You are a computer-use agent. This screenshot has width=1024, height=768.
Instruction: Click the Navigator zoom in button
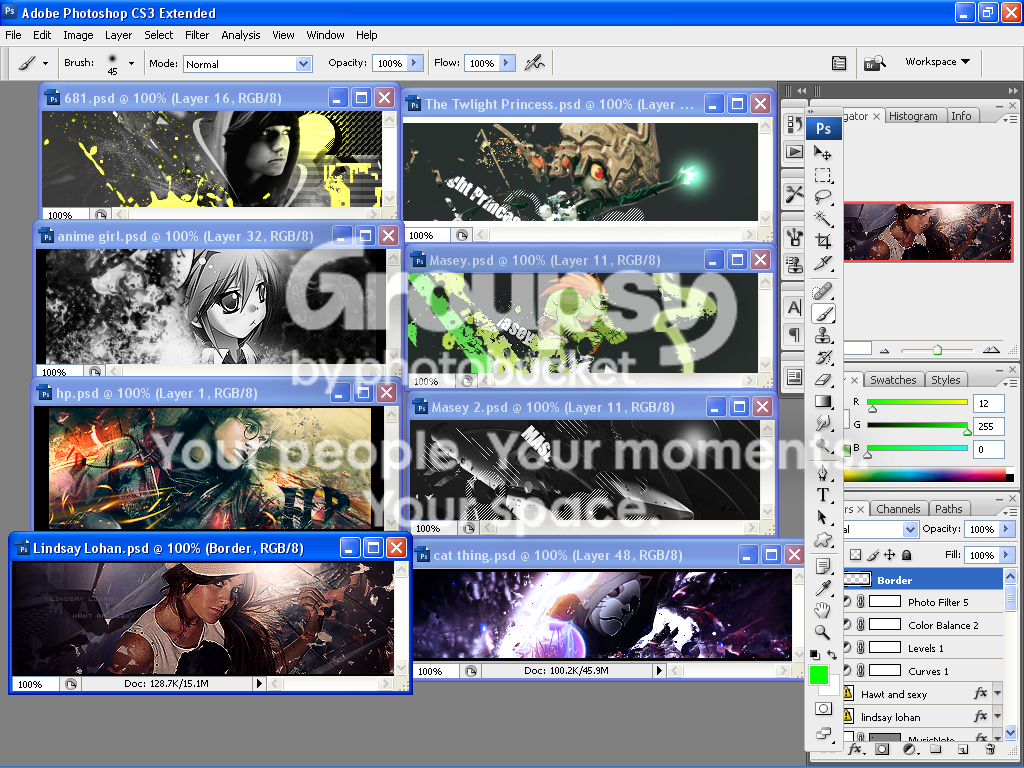[x=991, y=350]
